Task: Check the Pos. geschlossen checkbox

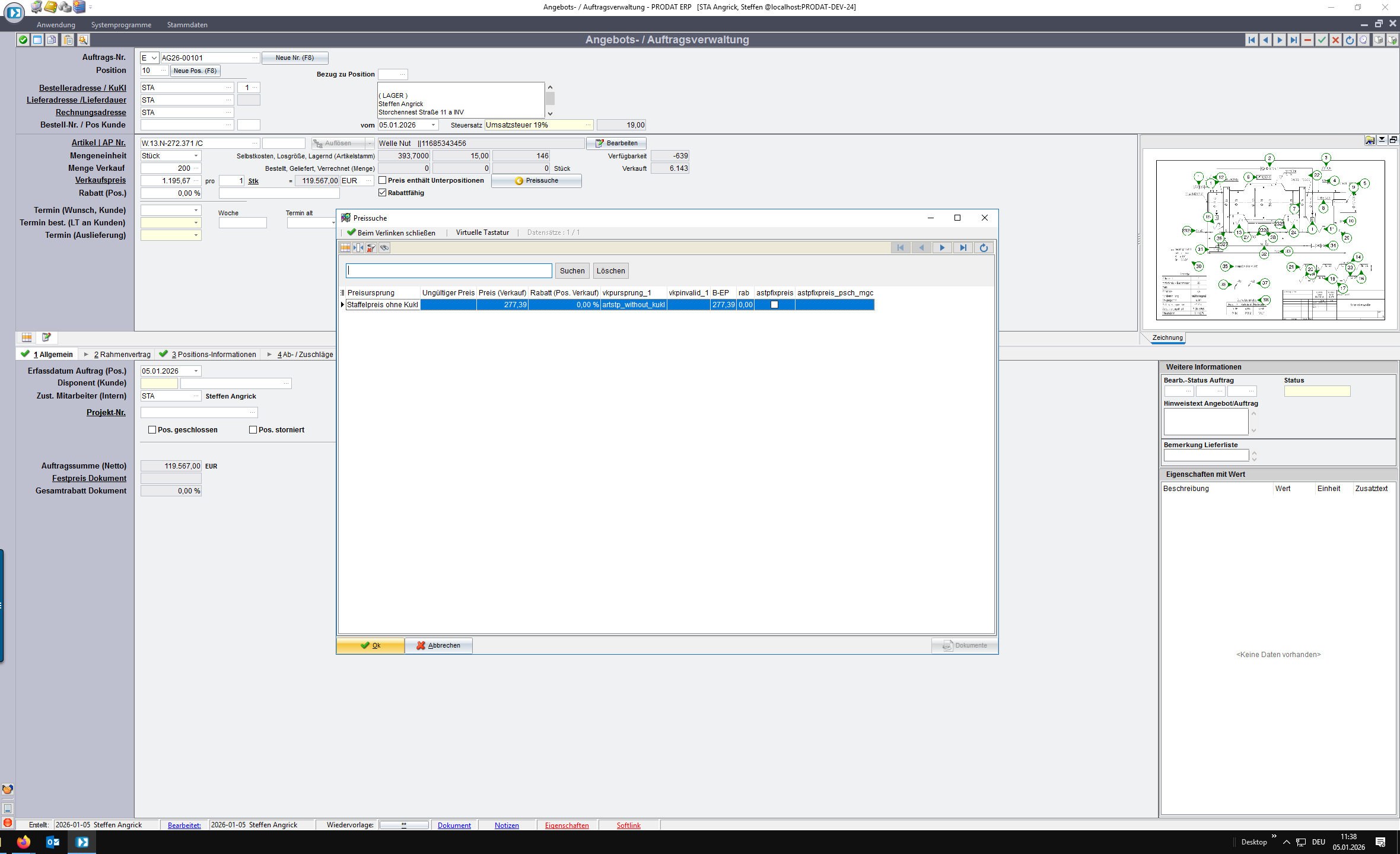Action: [x=152, y=430]
